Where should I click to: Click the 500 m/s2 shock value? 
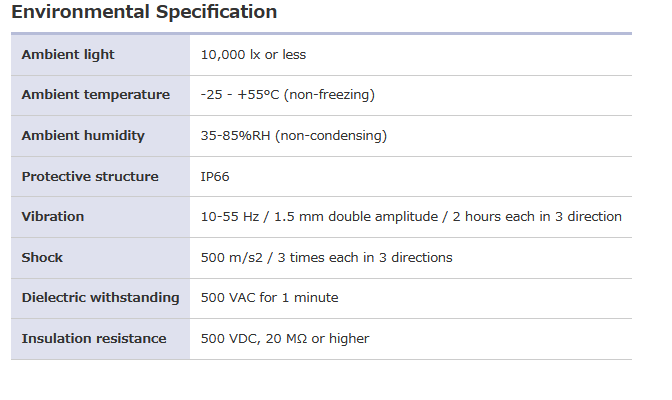click(234, 257)
